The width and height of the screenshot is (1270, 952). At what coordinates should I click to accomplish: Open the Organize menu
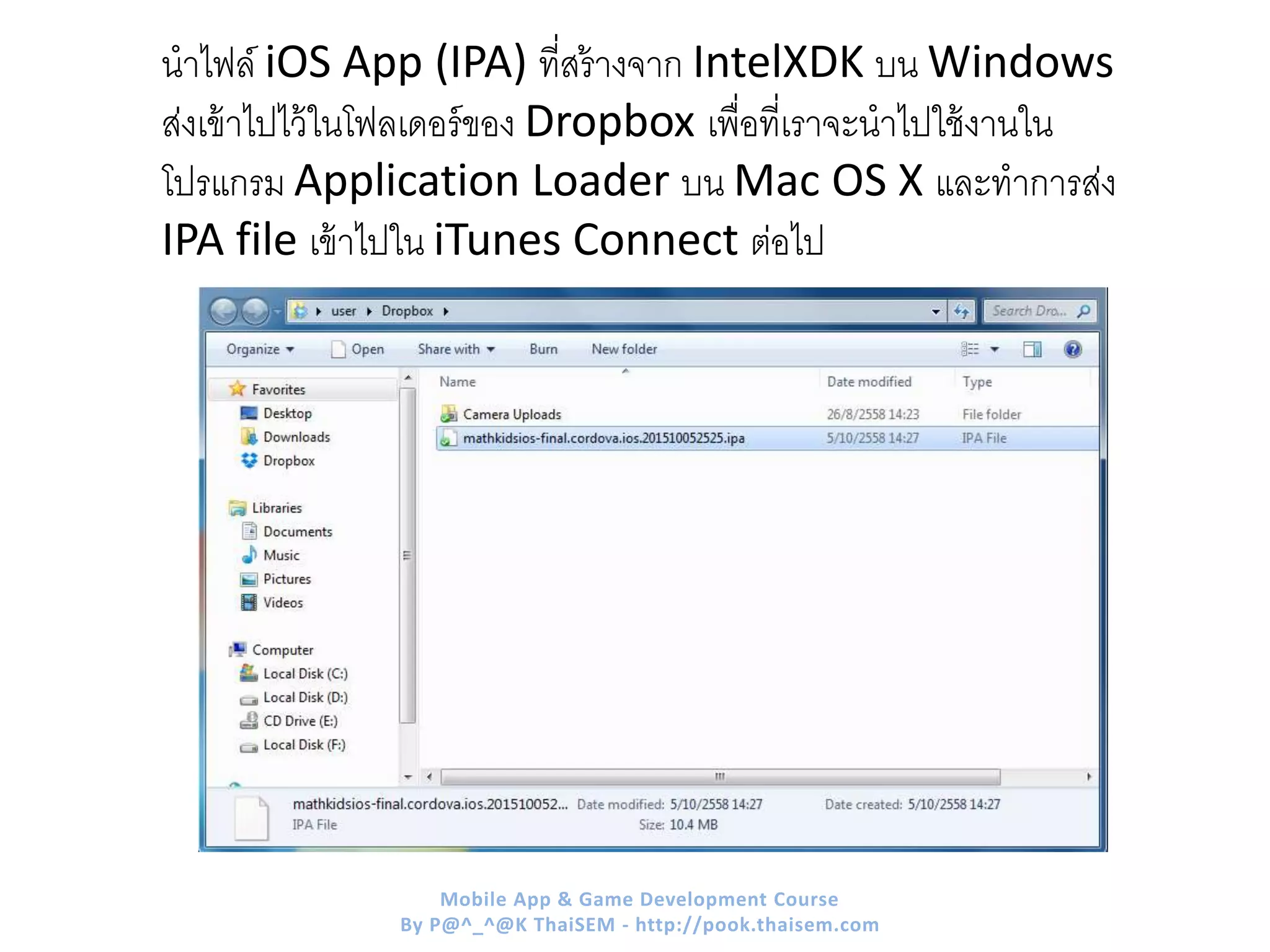coord(260,350)
